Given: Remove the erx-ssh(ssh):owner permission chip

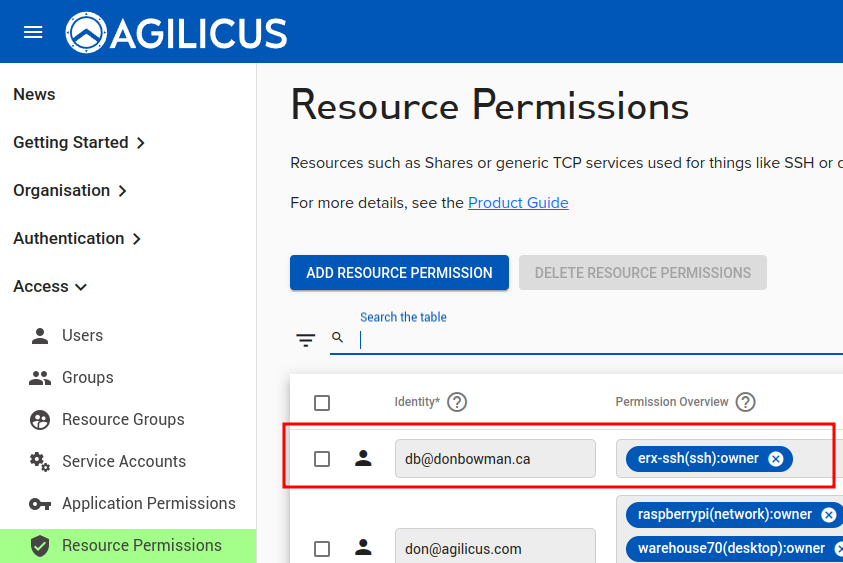Looking at the screenshot, I should 776,459.
